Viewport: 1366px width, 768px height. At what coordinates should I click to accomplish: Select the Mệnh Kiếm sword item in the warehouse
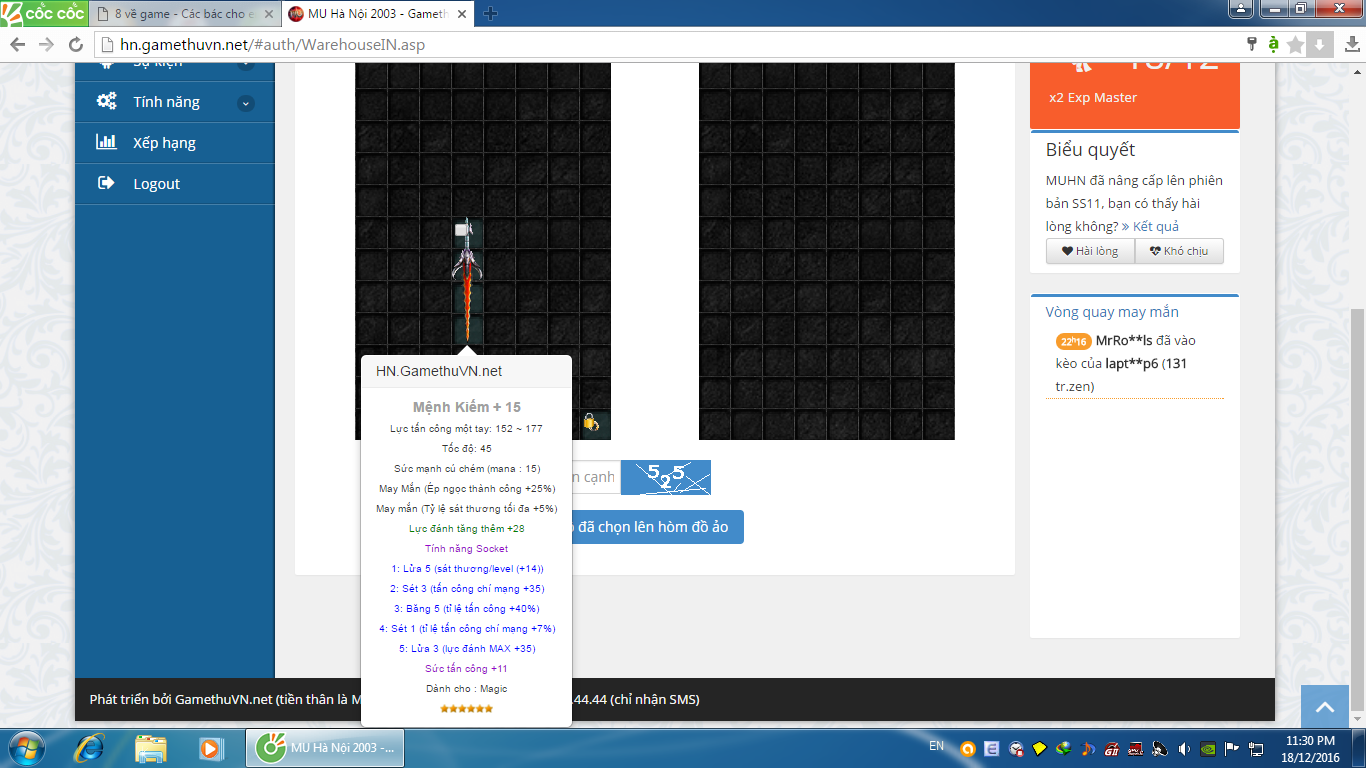click(x=467, y=281)
